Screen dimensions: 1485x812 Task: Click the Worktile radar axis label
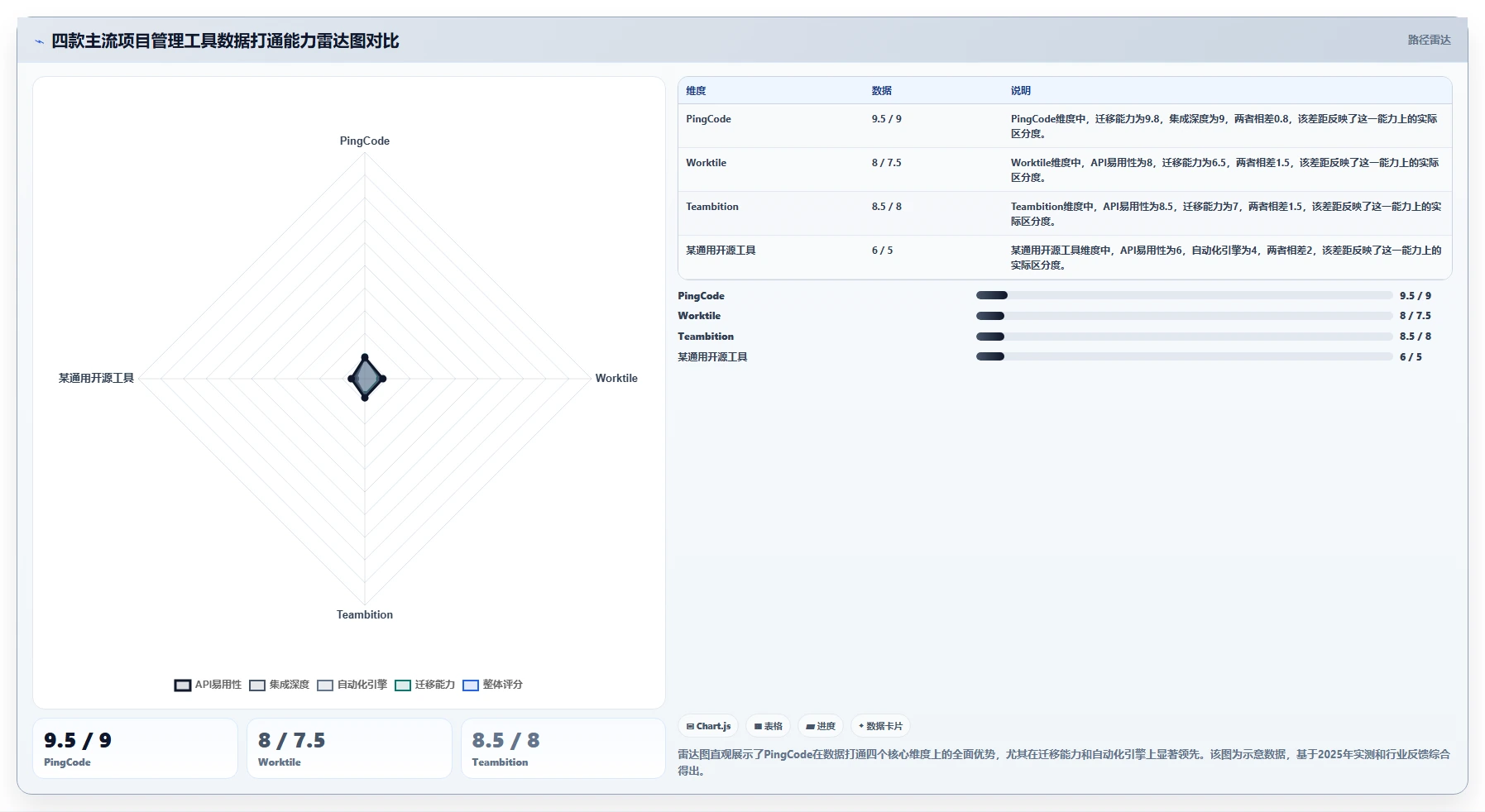click(x=616, y=378)
